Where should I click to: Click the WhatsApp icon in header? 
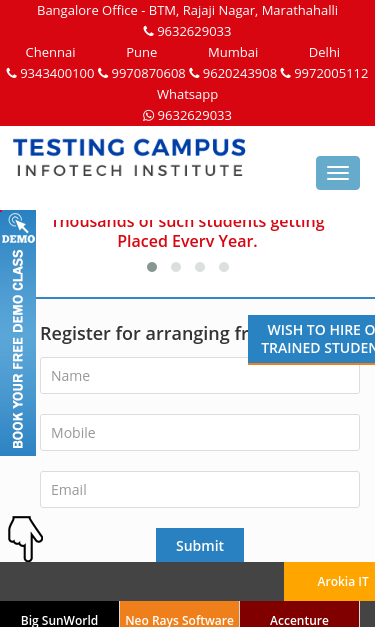coord(148,115)
